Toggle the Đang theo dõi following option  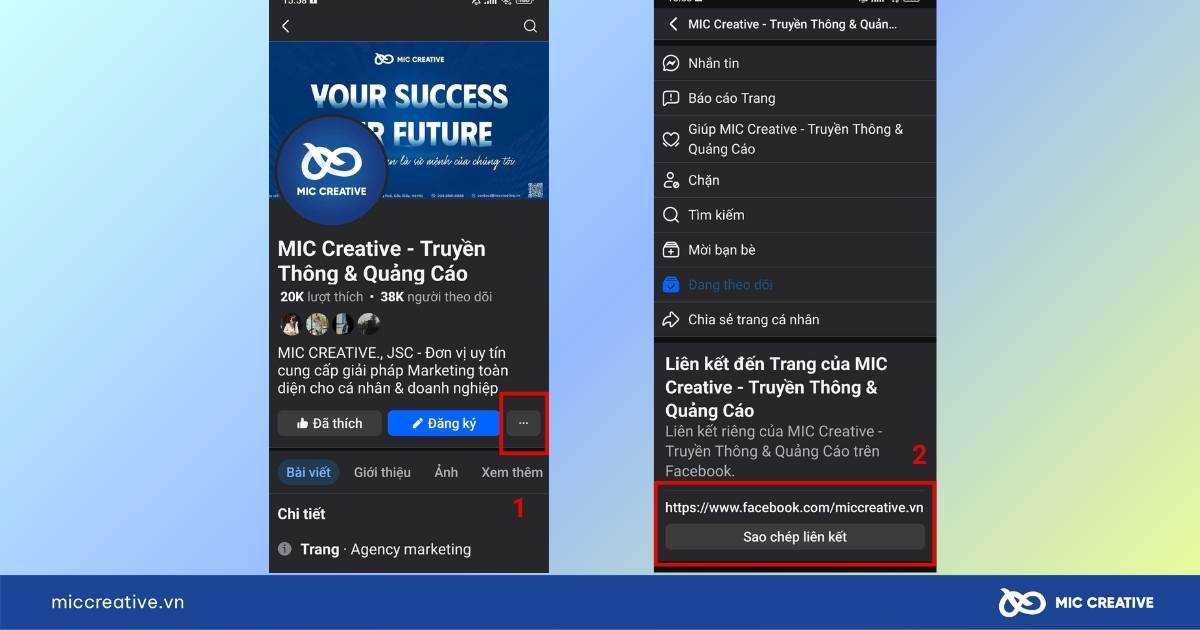[795, 285]
